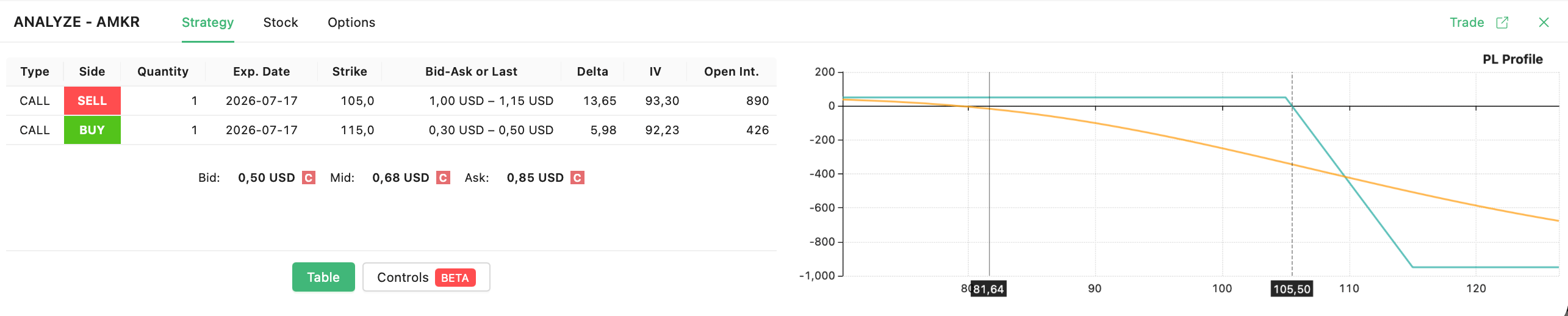Close the Analyze AMKR panel

click(x=1544, y=23)
